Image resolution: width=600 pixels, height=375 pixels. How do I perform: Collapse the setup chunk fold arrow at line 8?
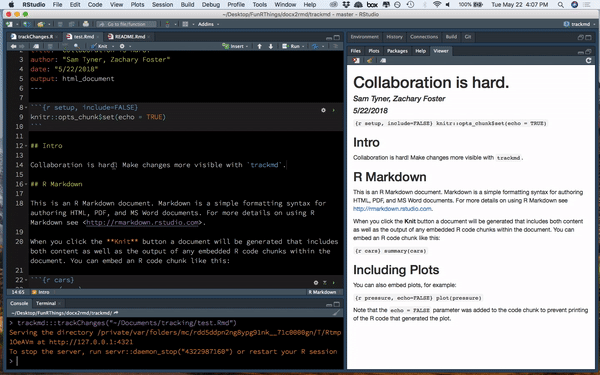coord(26,108)
